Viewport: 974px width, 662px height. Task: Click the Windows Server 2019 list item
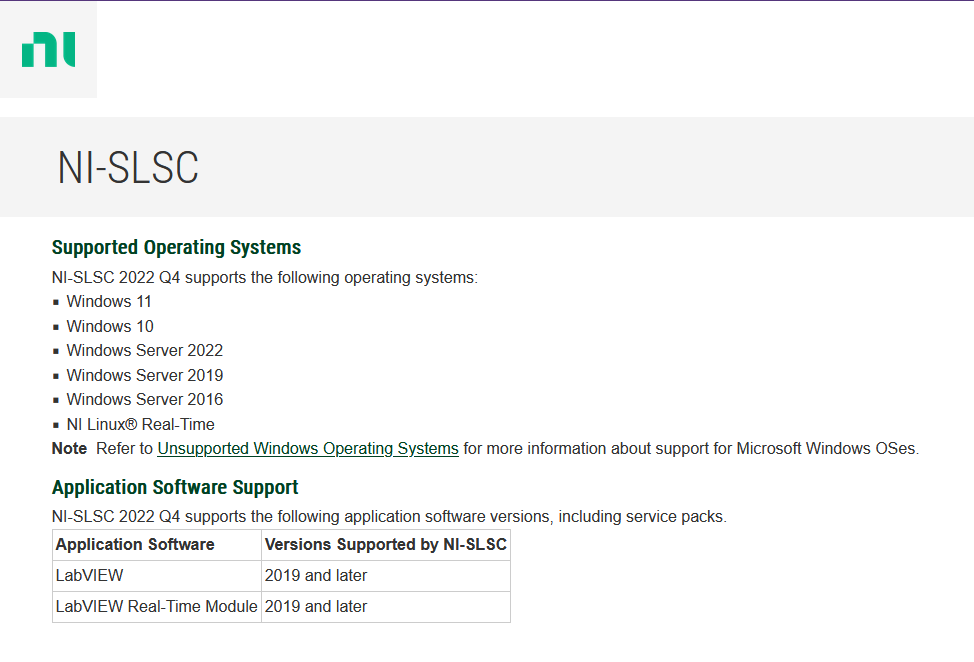pos(145,375)
